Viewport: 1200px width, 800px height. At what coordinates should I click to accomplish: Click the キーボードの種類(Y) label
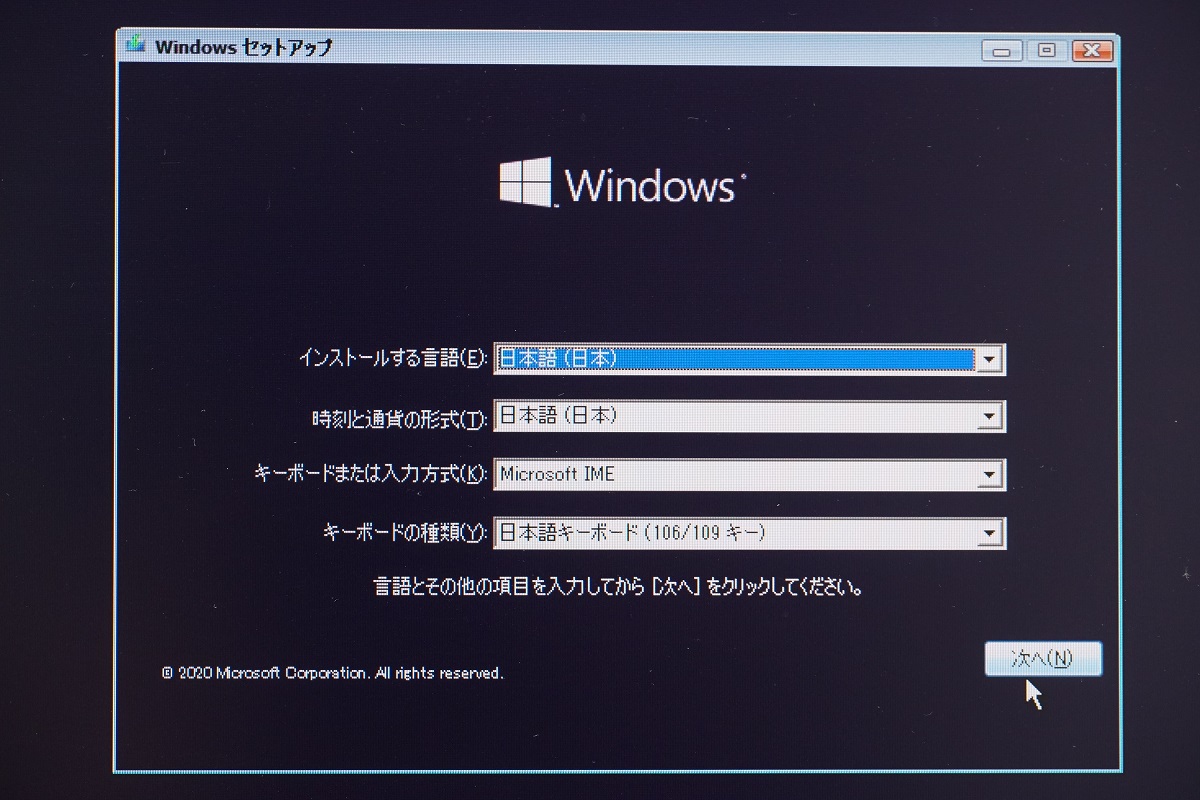click(406, 533)
